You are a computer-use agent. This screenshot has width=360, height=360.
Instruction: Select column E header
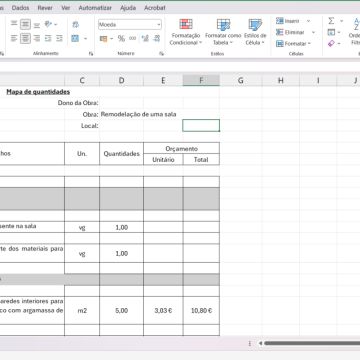tap(163, 80)
